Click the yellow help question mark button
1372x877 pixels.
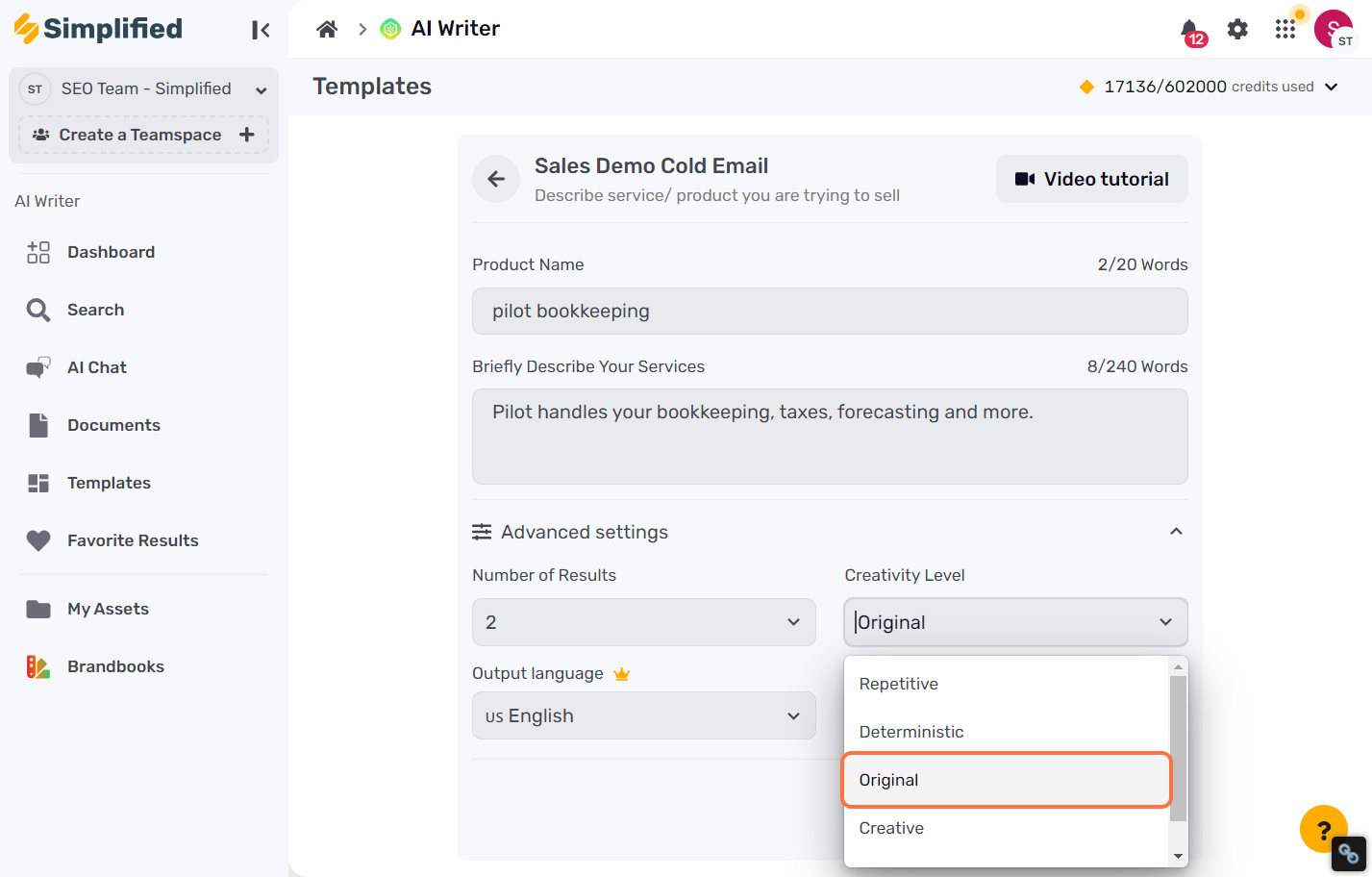tap(1324, 829)
